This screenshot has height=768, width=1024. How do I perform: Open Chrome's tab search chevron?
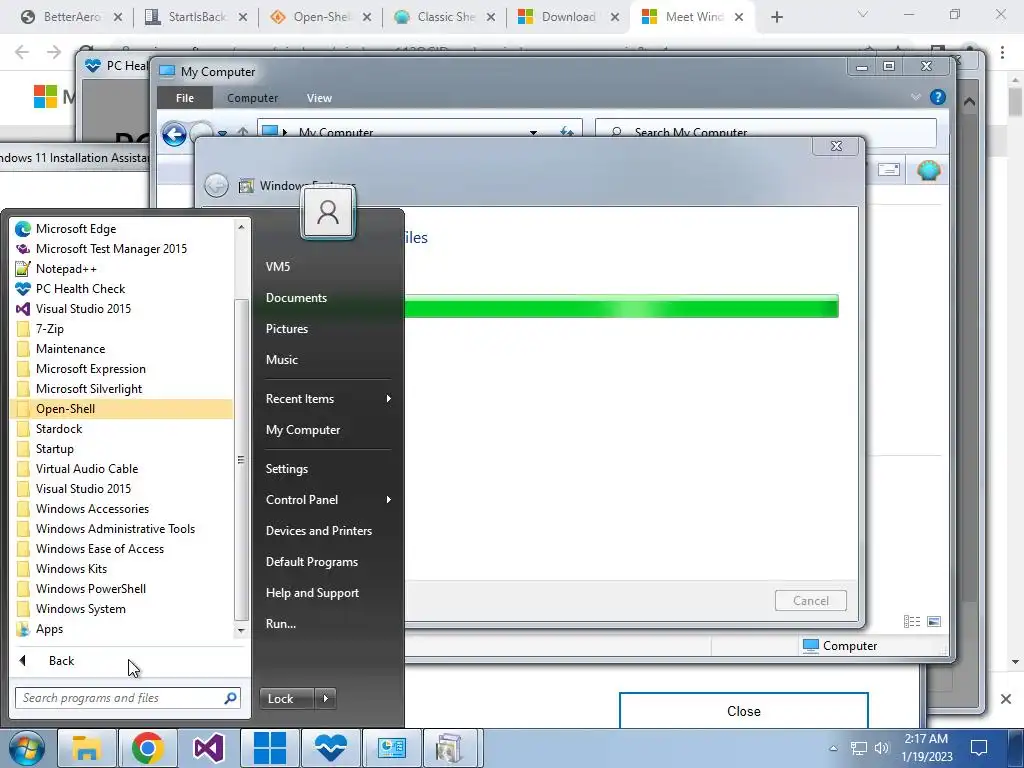pos(863,14)
